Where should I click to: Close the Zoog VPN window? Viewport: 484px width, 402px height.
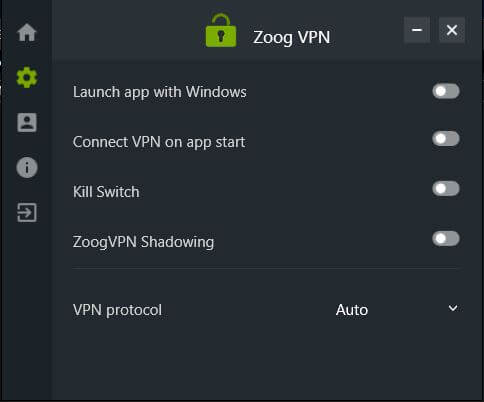click(452, 30)
